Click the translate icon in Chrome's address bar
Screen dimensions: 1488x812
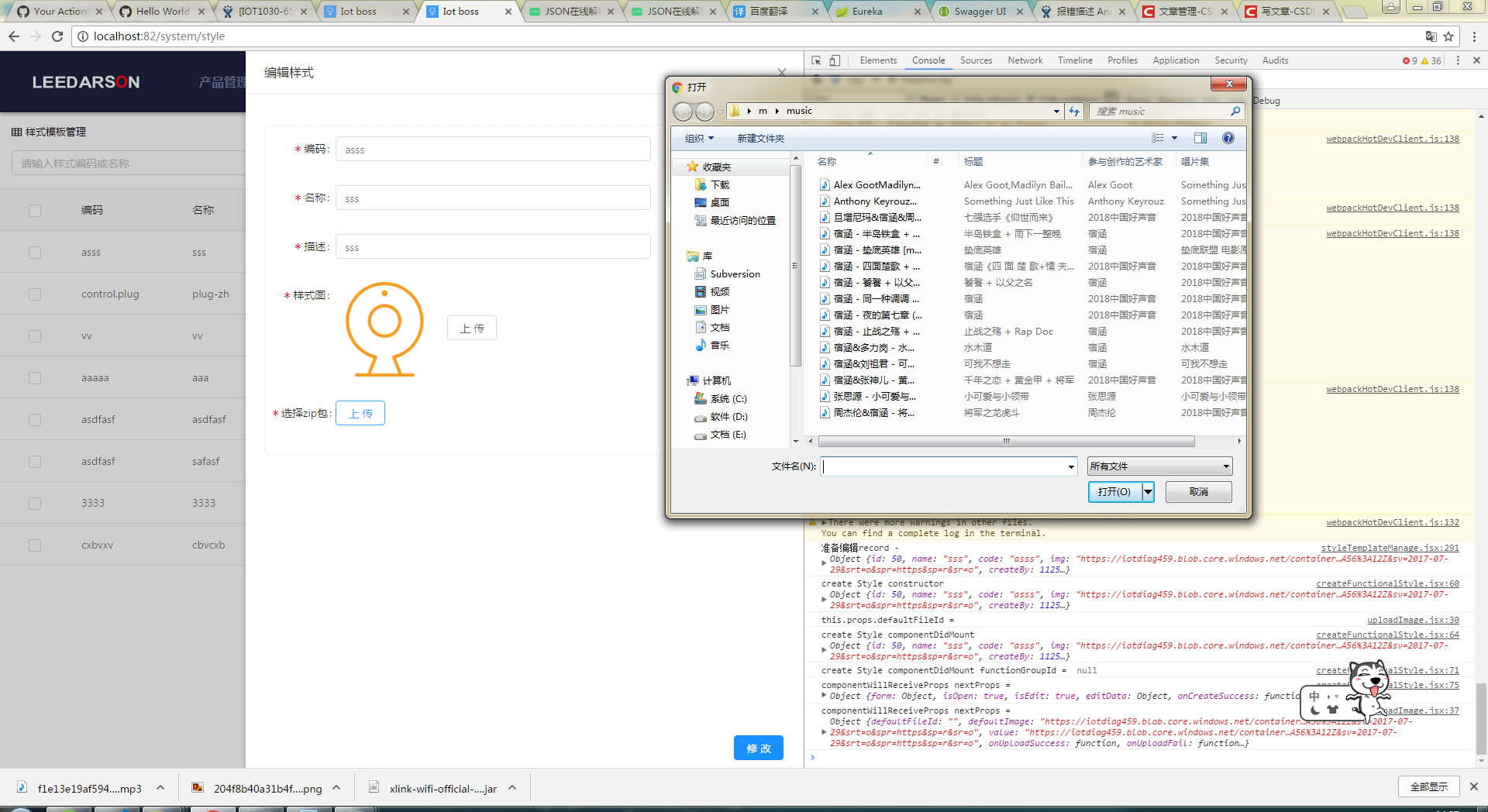(1431, 36)
